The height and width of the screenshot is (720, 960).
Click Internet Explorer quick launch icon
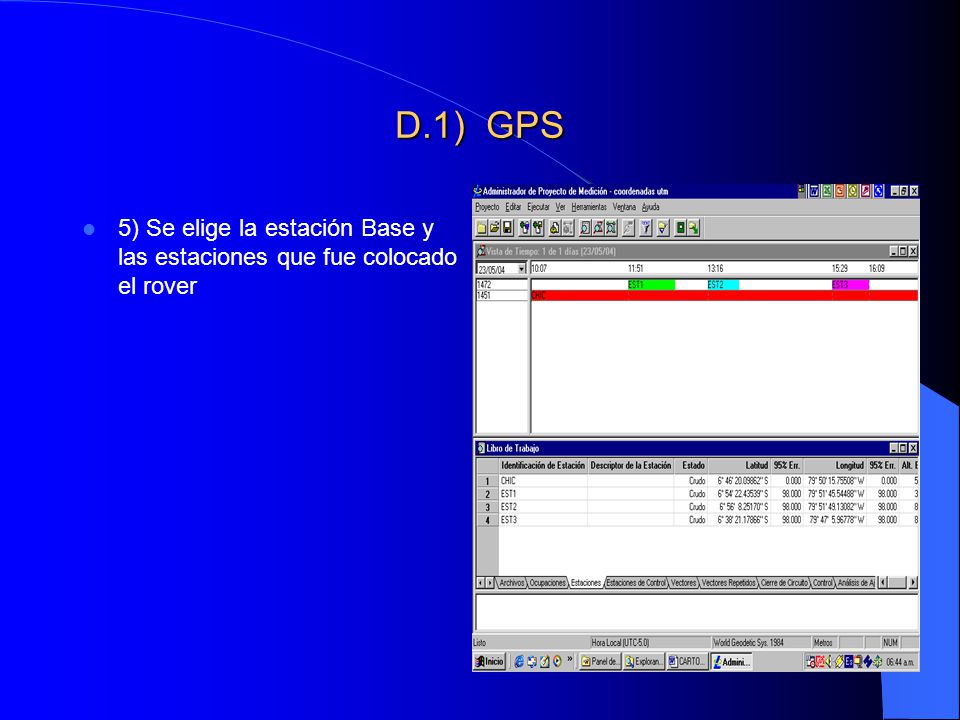coord(519,661)
